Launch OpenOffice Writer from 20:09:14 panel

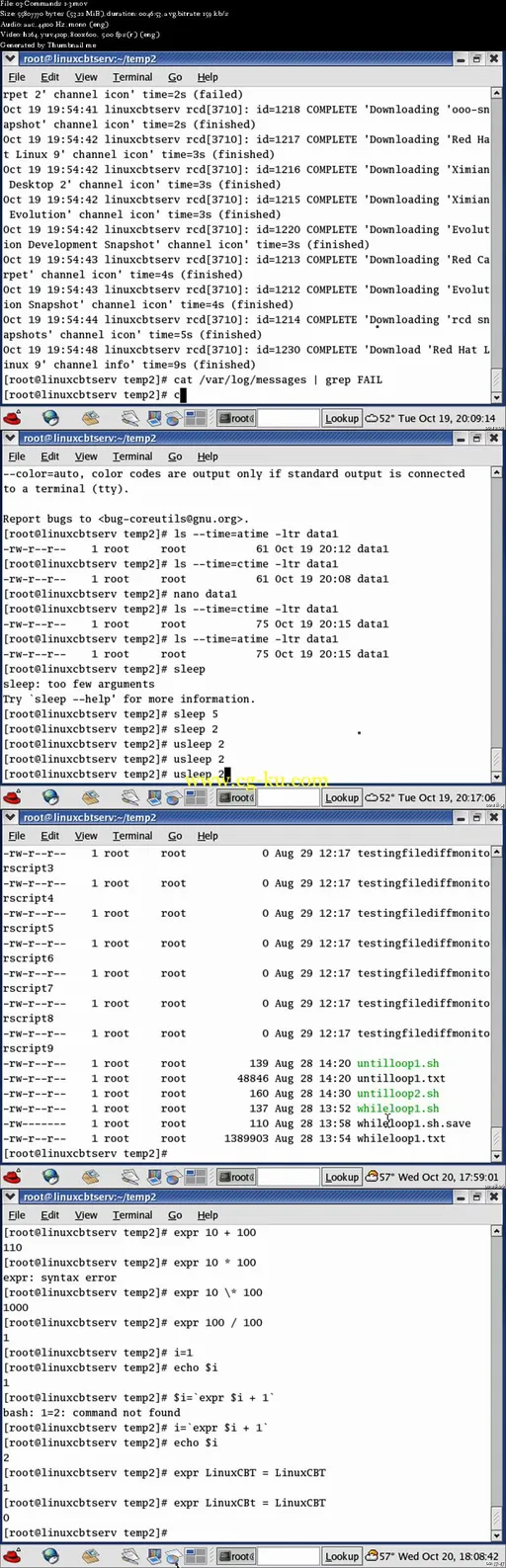[129, 418]
